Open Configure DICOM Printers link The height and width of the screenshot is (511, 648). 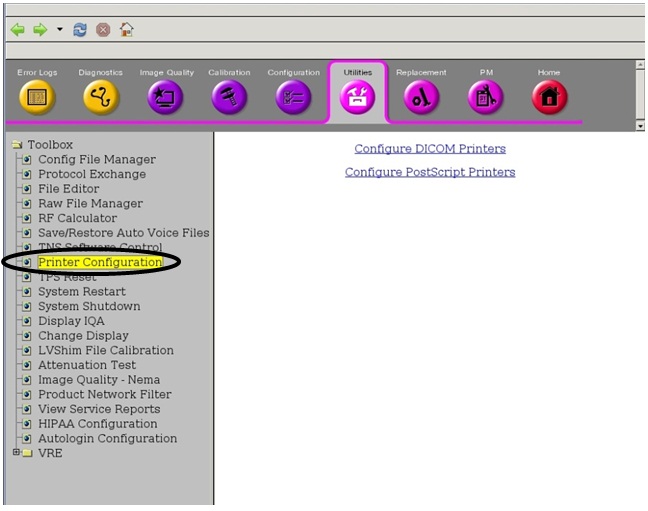(430, 149)
